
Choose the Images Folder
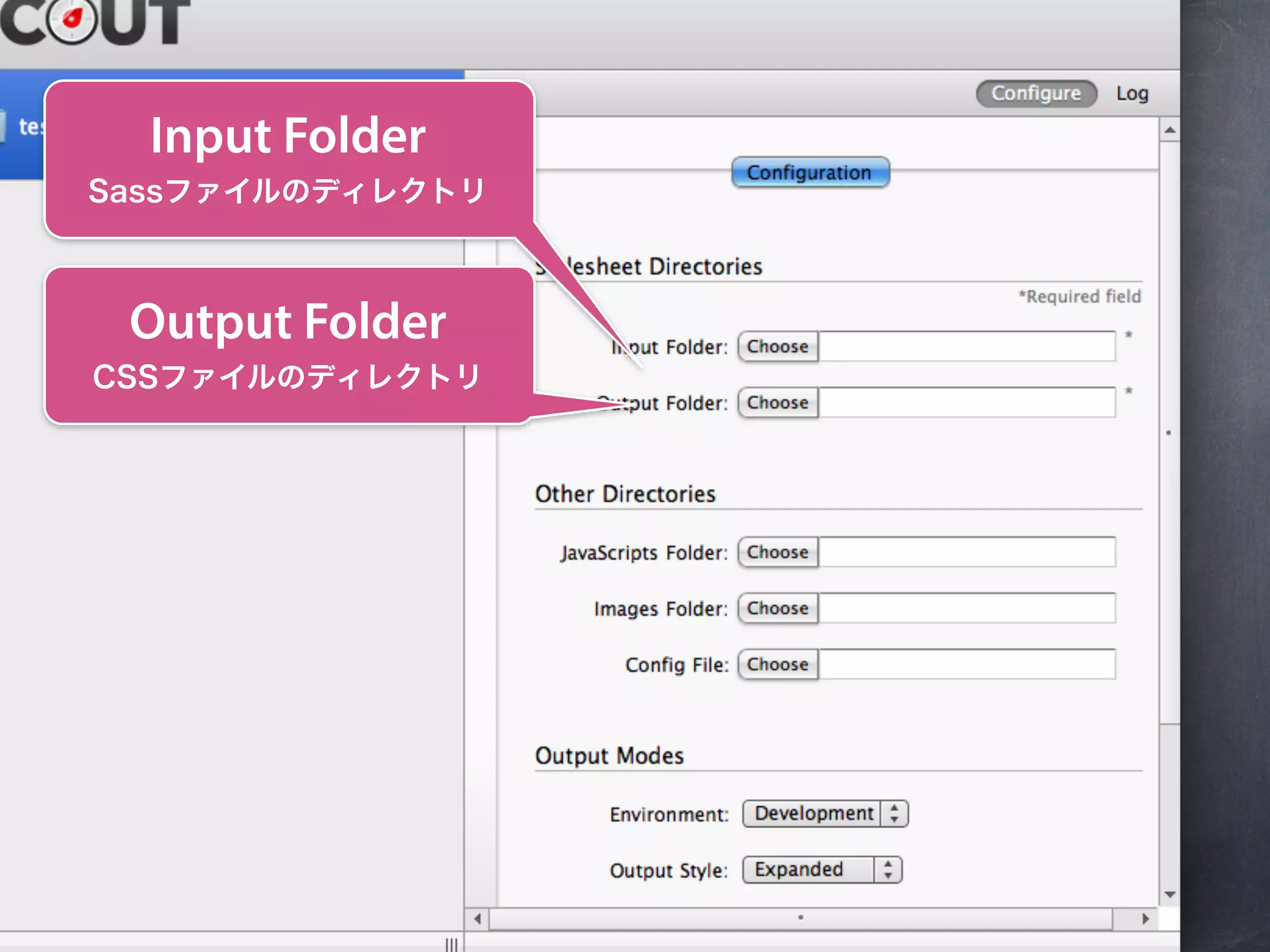(778, 608)
